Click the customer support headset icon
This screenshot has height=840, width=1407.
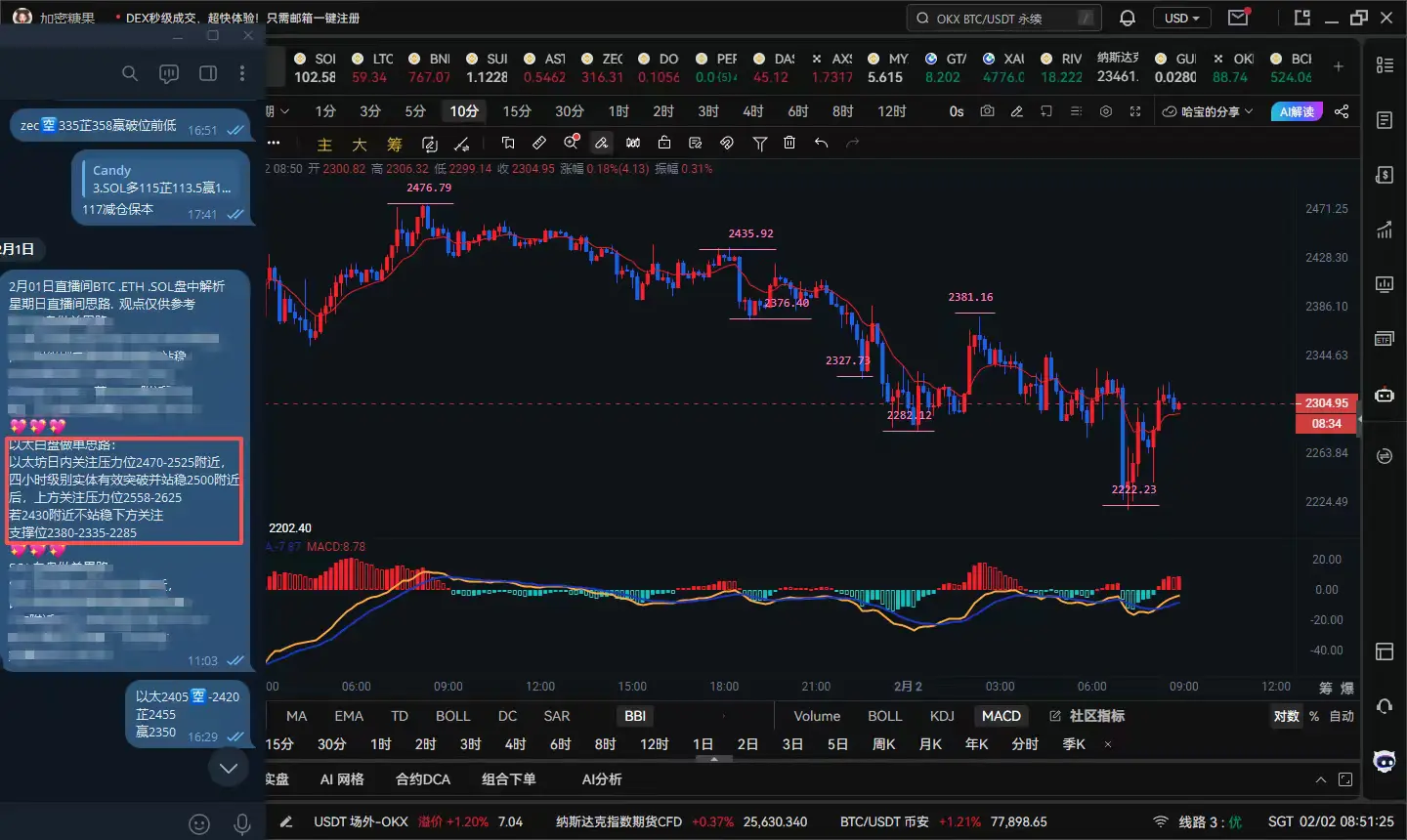[1385, 706]
